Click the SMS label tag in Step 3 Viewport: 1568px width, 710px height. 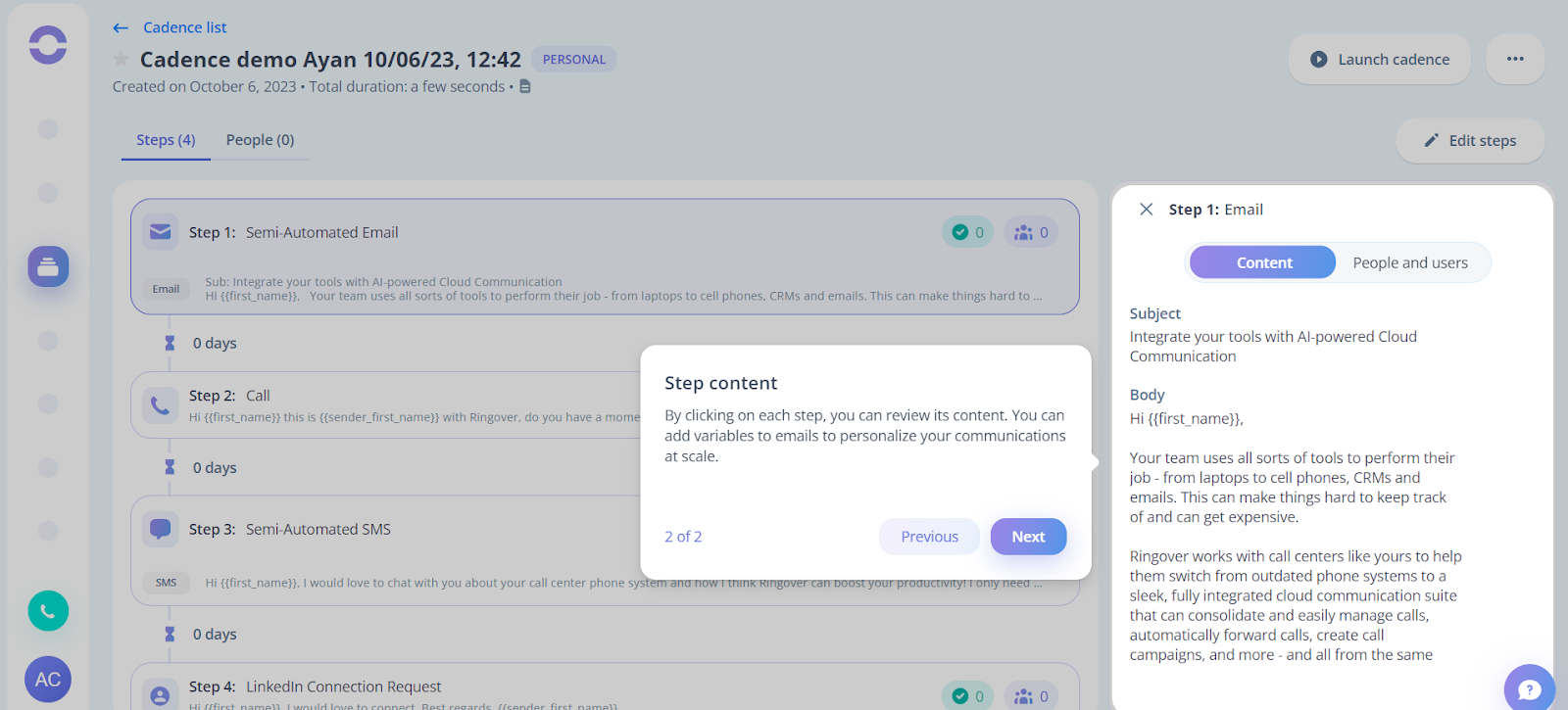click(x=166, y=583)
